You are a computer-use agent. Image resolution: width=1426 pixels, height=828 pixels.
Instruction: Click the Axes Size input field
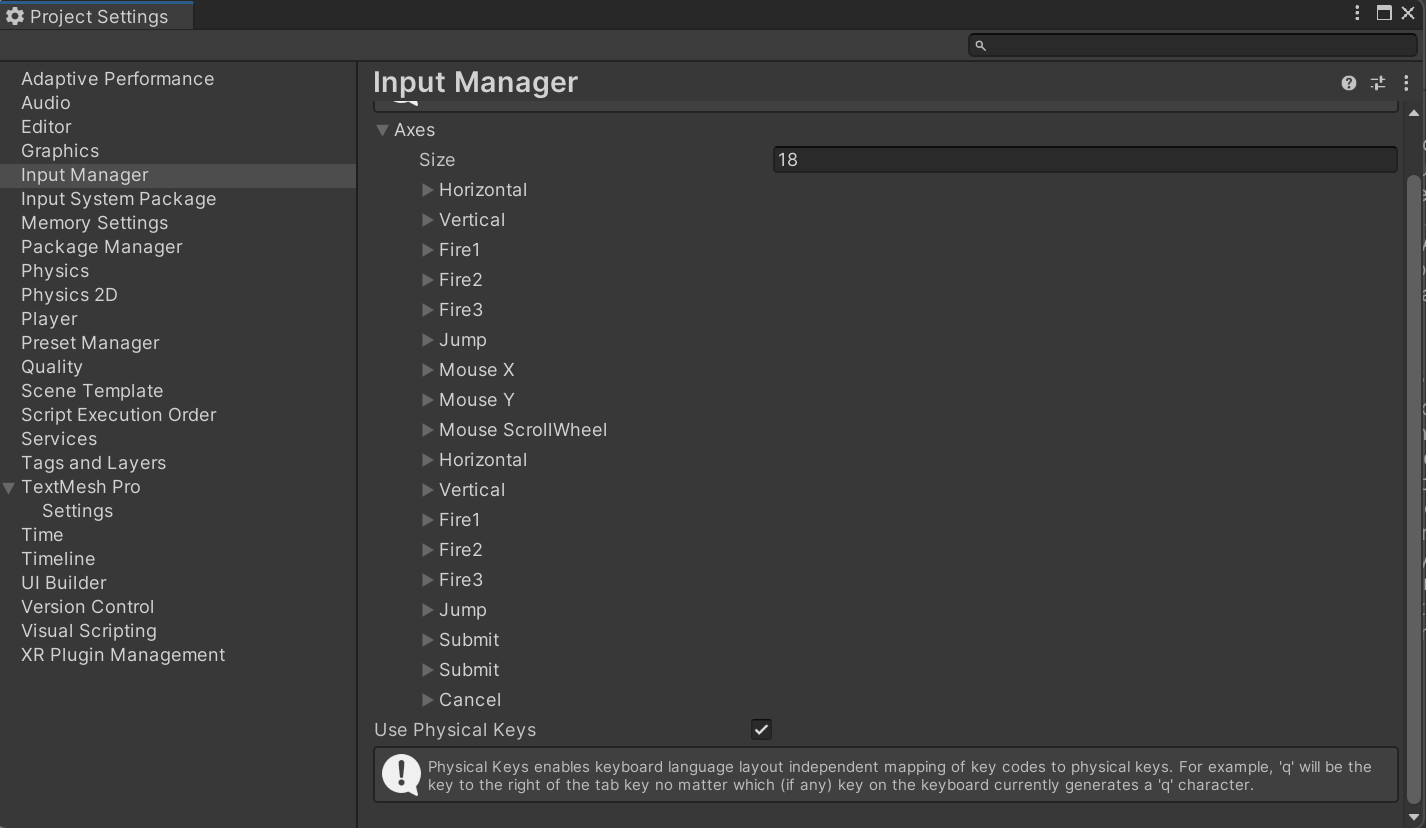(x=1085, y=160)
